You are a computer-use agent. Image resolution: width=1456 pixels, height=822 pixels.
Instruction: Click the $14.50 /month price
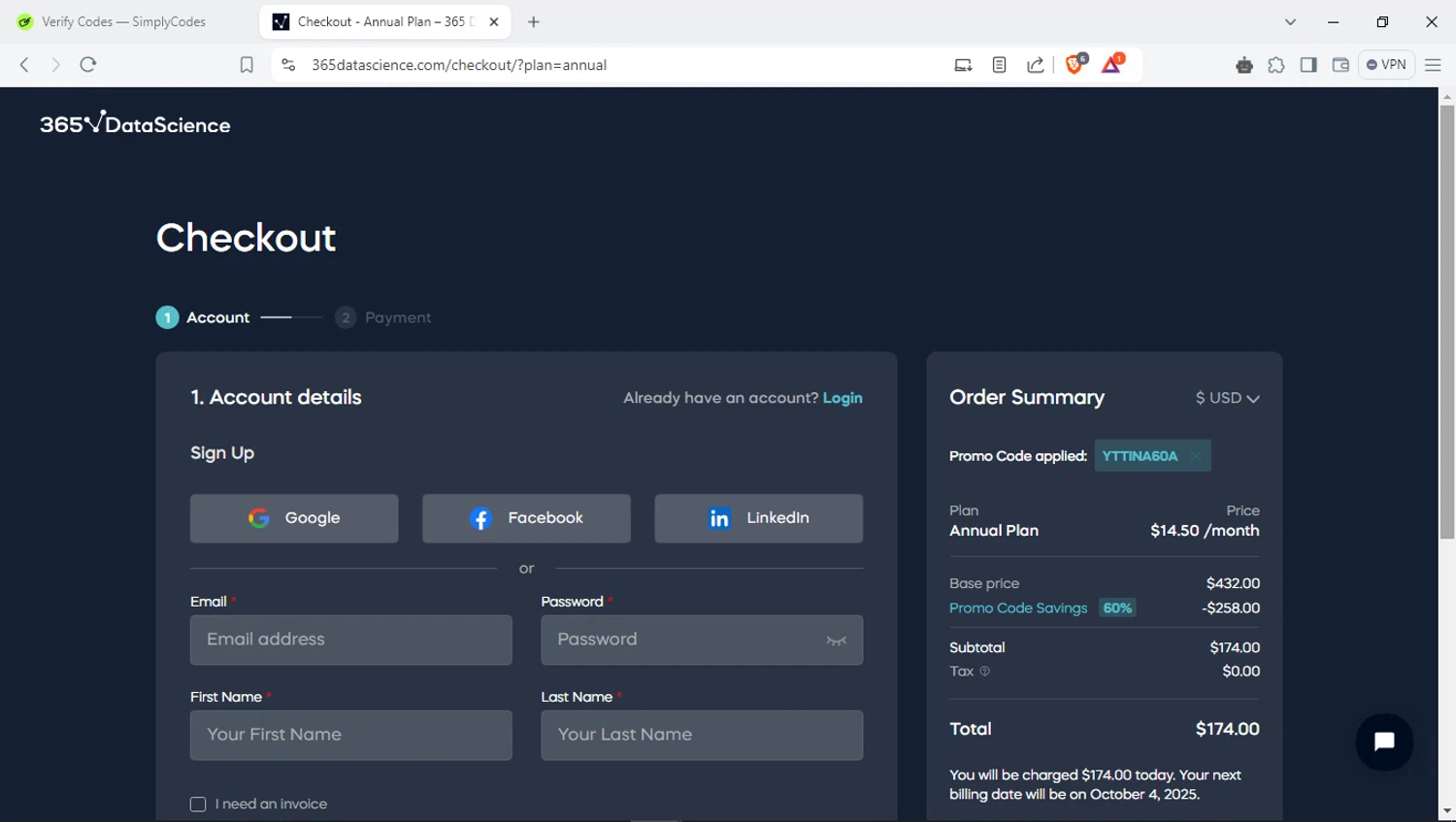coord(1205,531)
